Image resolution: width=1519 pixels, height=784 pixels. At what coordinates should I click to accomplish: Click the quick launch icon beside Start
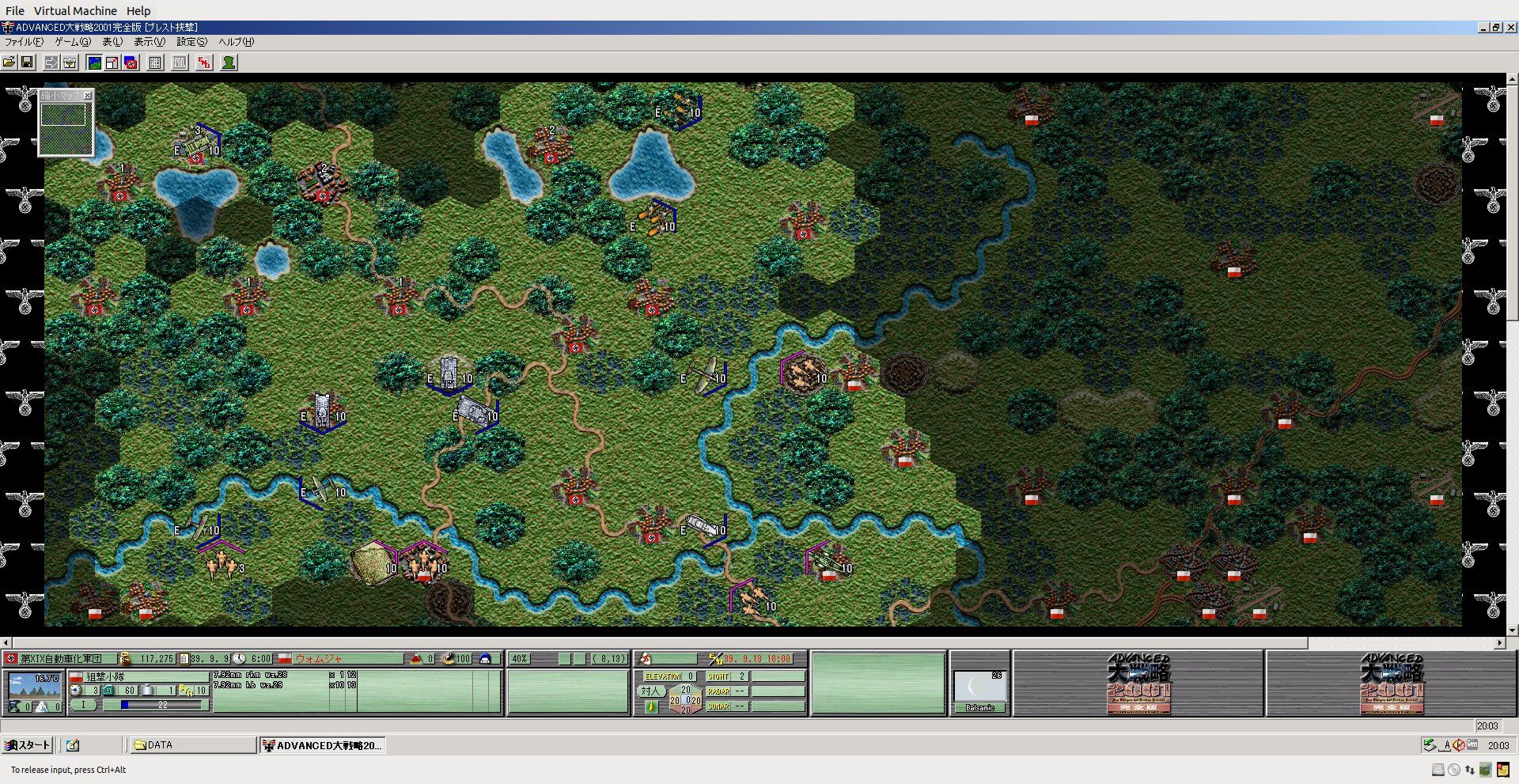73,745
